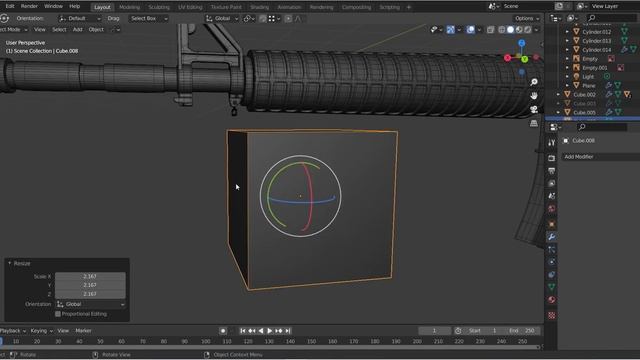The image size is (640, 360).
Task: Open the viewport Add menu
Action: click(77, 29)
